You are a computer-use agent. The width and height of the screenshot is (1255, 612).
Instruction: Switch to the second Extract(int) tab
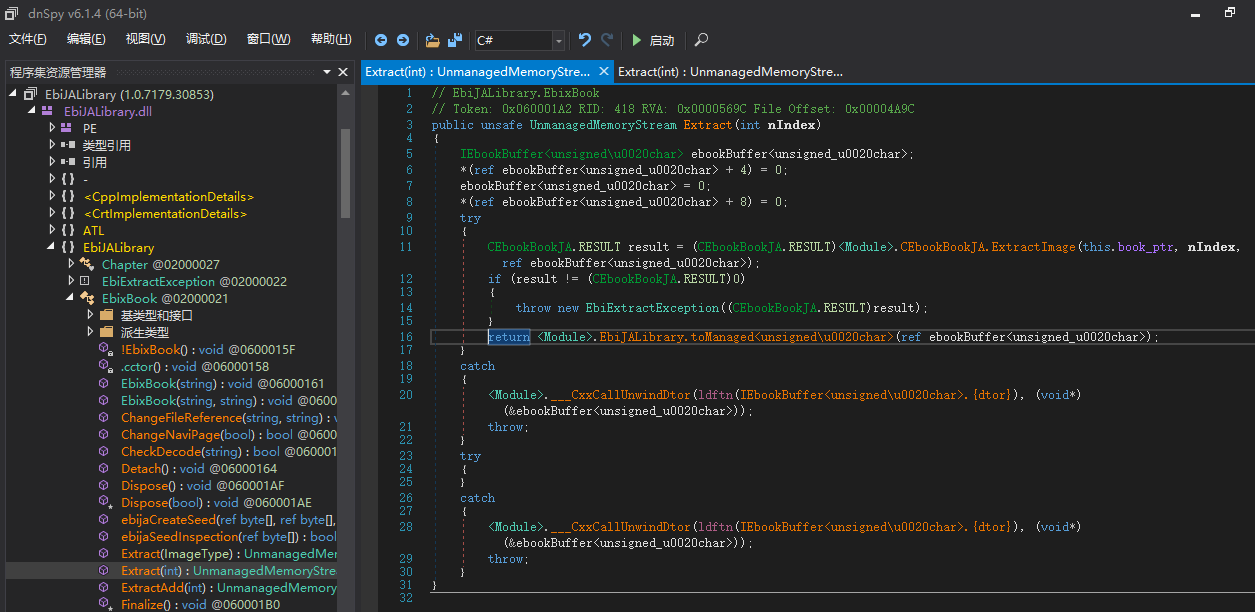point(730,72)
